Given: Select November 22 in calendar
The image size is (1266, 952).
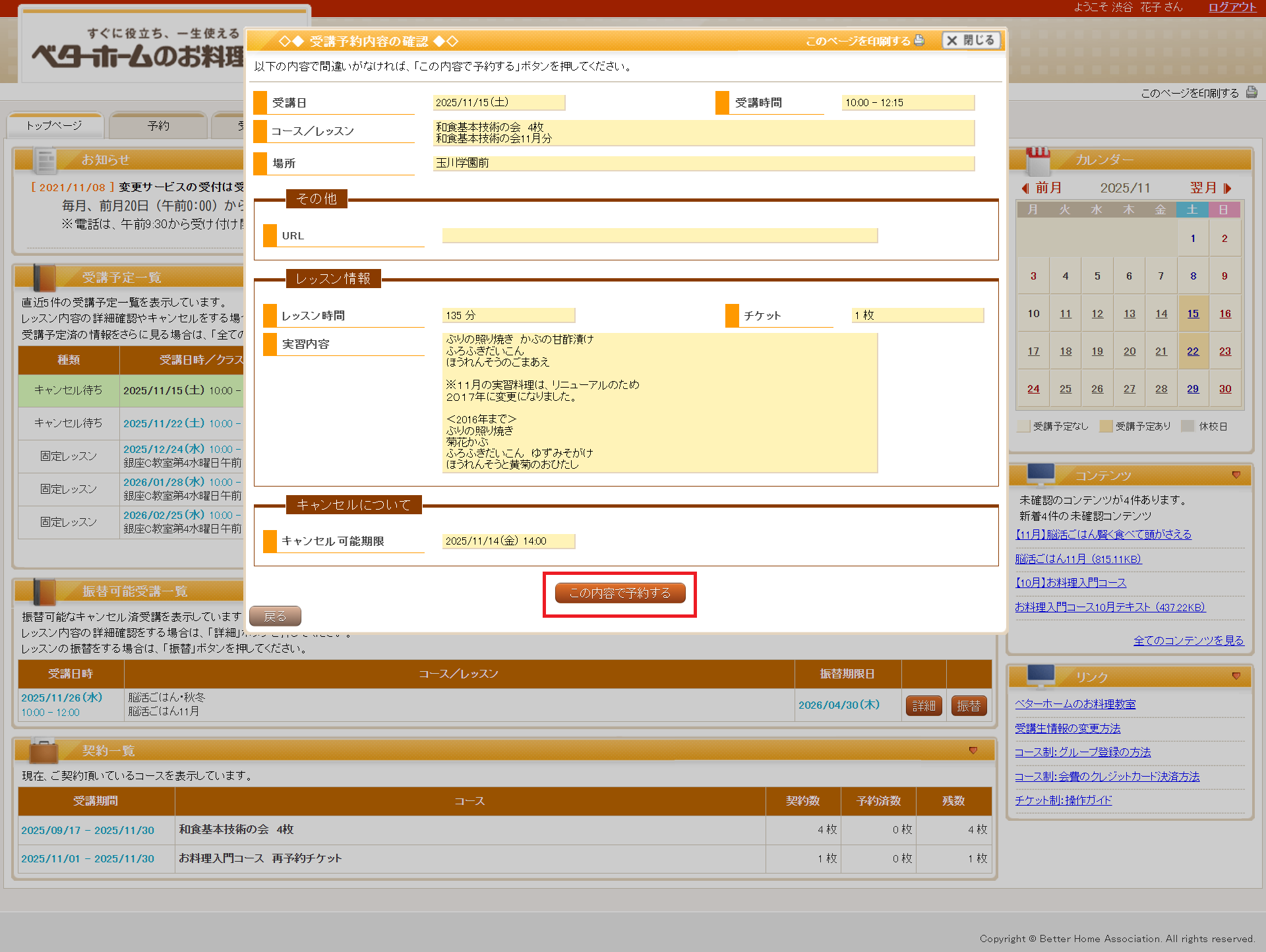Looking at the screenshot, I should pos(1193,351).
